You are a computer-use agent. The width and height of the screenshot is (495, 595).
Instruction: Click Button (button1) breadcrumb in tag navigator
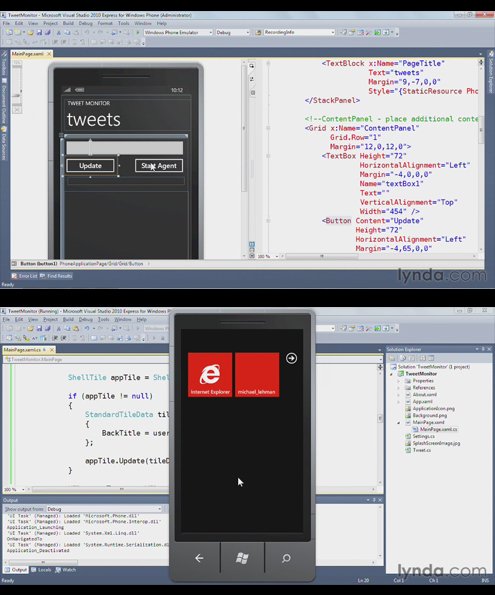point(38,263)
